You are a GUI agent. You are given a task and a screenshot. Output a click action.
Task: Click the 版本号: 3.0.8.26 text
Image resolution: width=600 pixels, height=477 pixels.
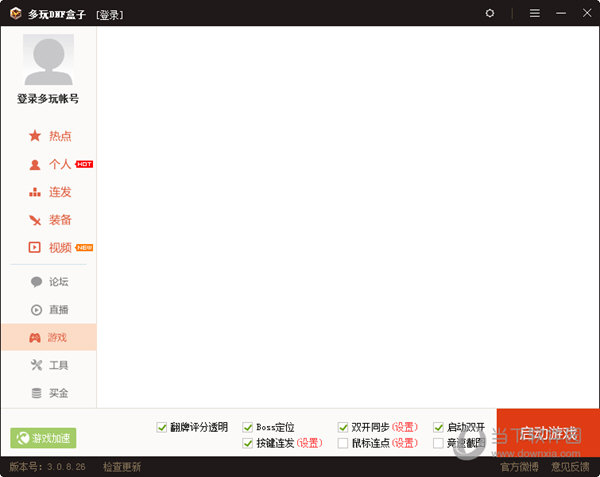pyautogui.click(x=47, y=467)
